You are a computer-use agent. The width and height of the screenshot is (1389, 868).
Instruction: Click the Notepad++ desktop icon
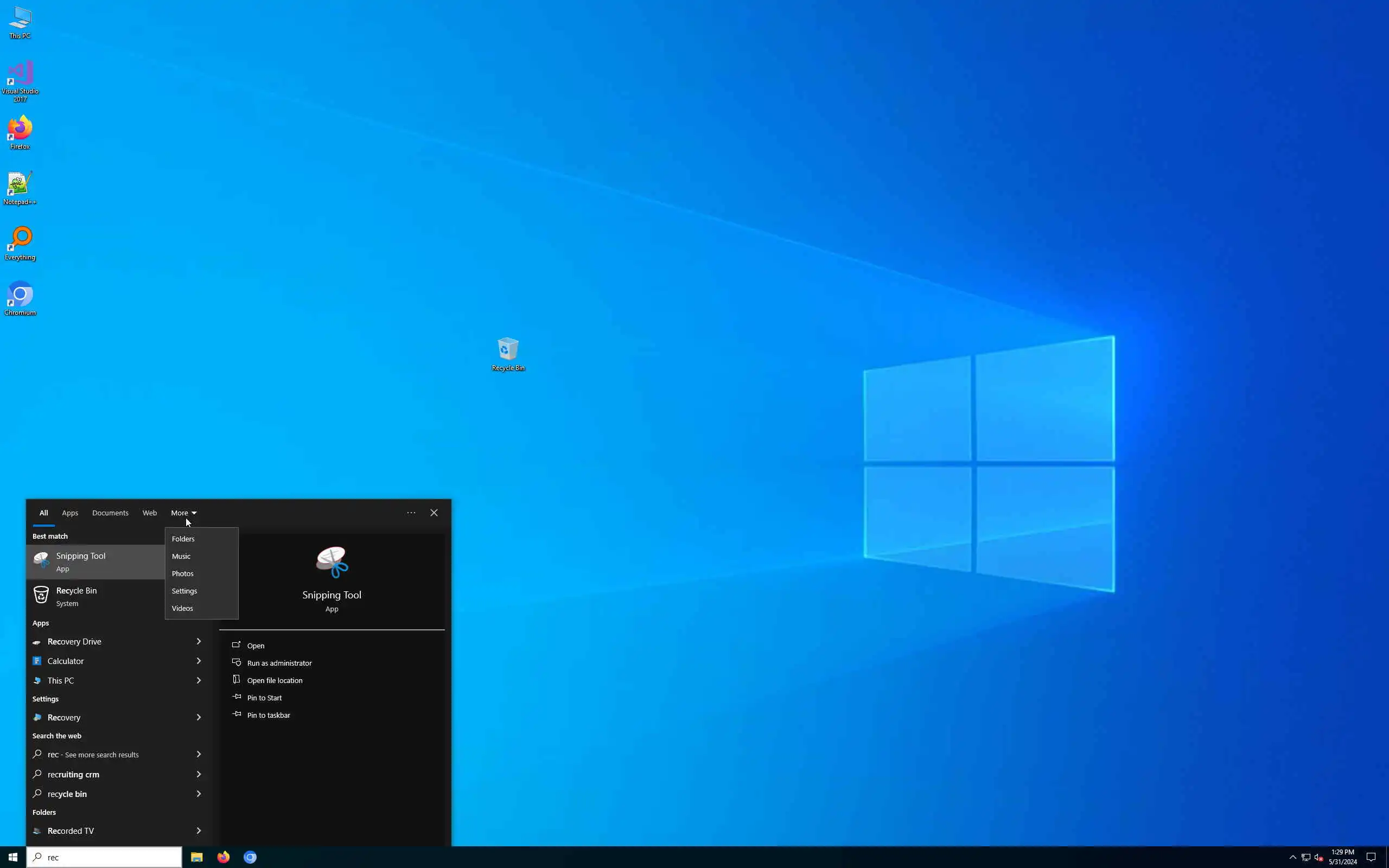click(x=20, y=185)
